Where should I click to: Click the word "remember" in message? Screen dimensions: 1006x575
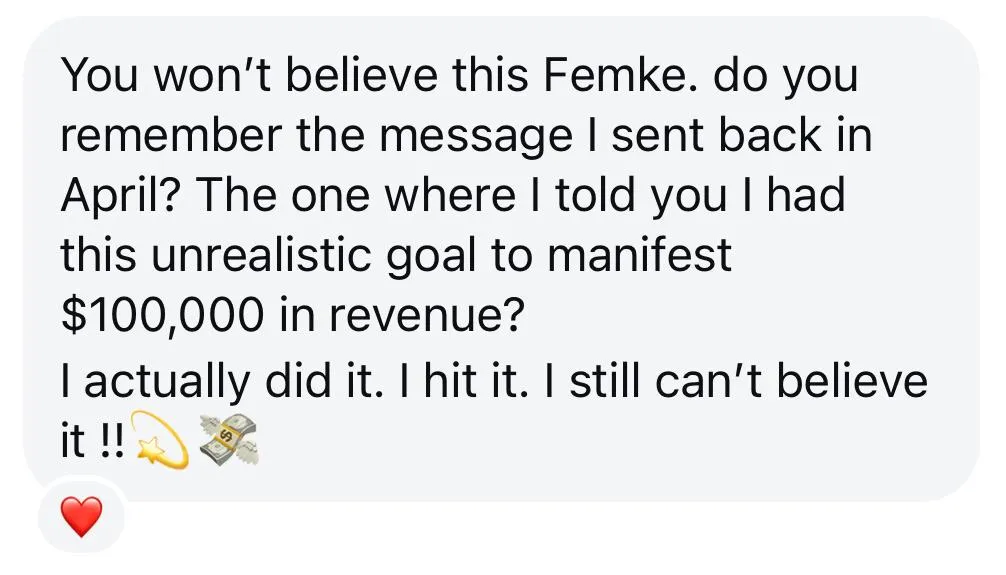pyautogui.click(x=171, y=136)
